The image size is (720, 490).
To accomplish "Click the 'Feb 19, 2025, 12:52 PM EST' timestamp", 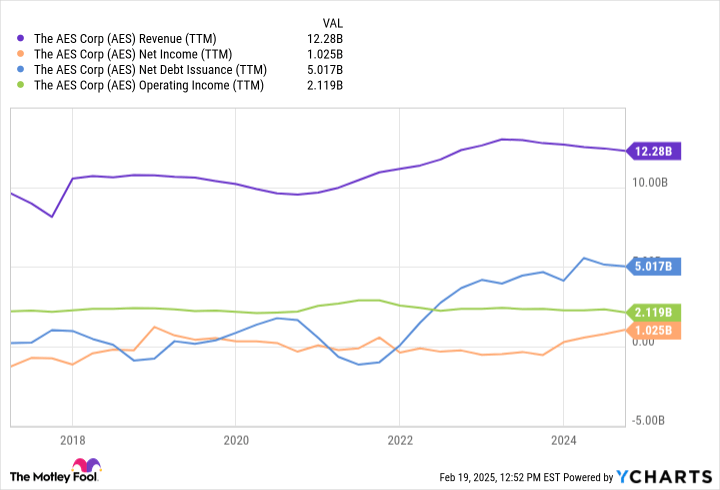I will pyautogui.click(x=500, y=478).
